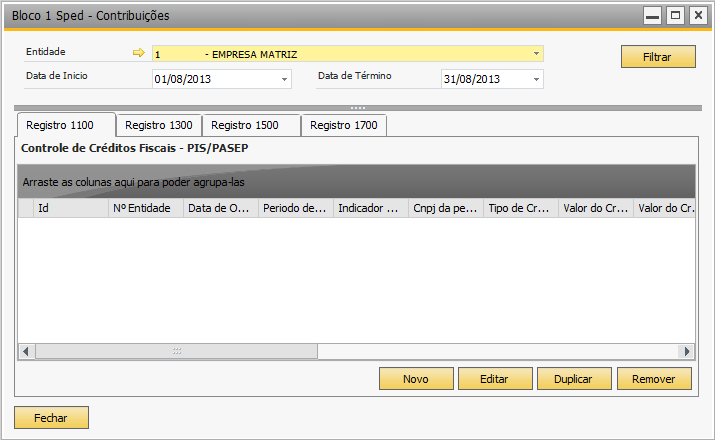The height and width of the screenshot is (440, 715).
Task: Click the Indicador ... column header
Action: (x=371, y=208)
